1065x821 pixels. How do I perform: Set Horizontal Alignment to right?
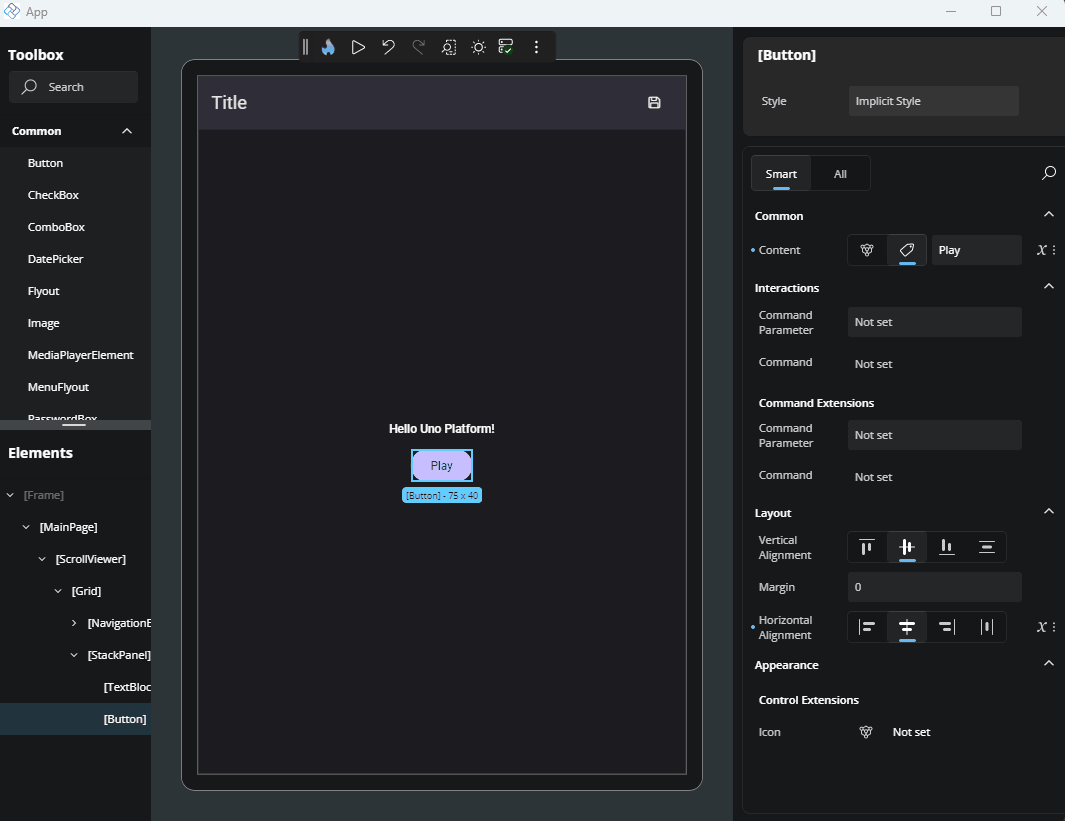tap(946, 627)
